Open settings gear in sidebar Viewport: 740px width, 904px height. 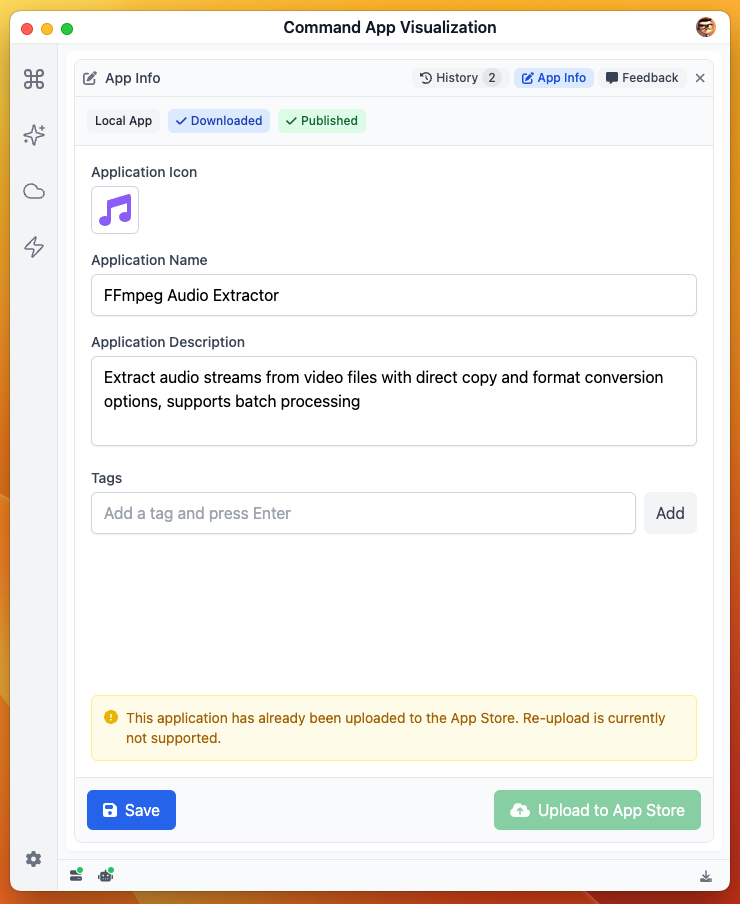pyautogui.click(x=33, y=859)
